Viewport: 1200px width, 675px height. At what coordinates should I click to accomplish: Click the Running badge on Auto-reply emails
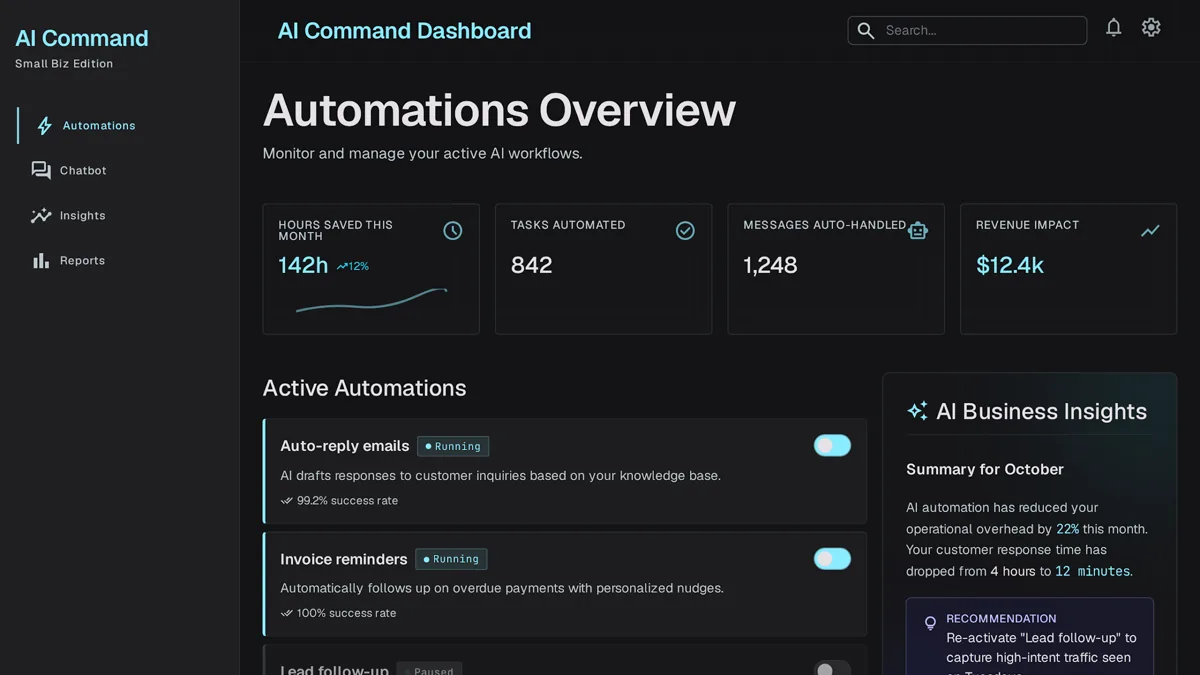[453, 447]
